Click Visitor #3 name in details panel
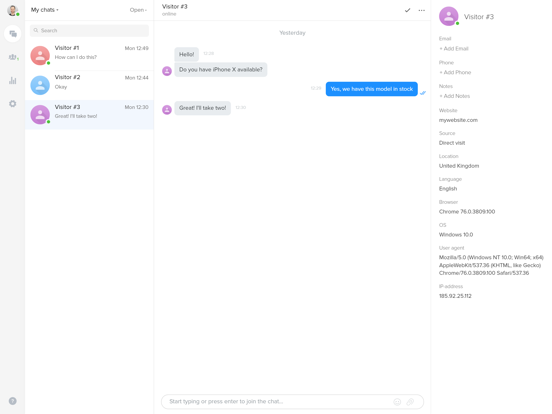Screen dimensions: 552x414 tap(479, 17)
